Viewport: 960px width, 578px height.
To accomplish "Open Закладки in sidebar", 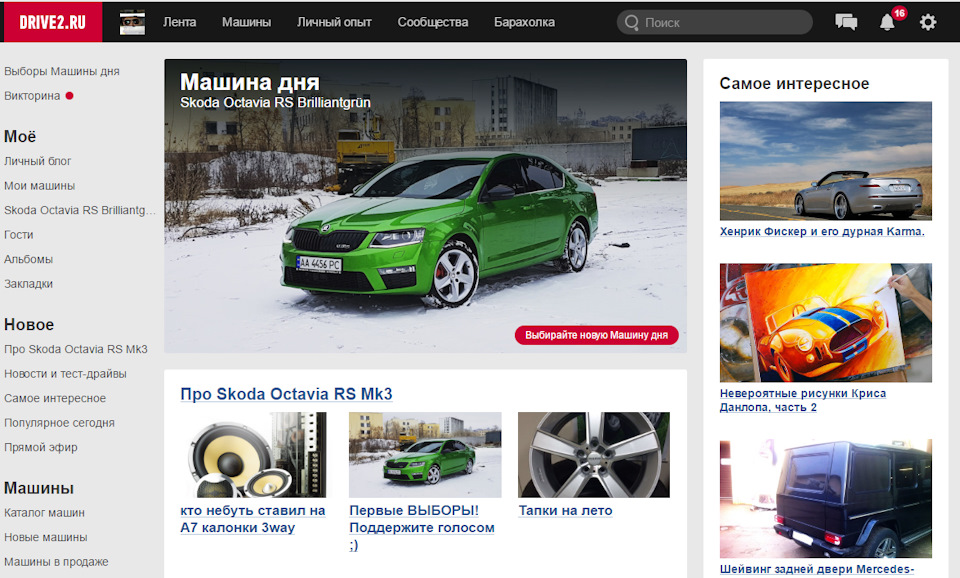I will [28, 283].
